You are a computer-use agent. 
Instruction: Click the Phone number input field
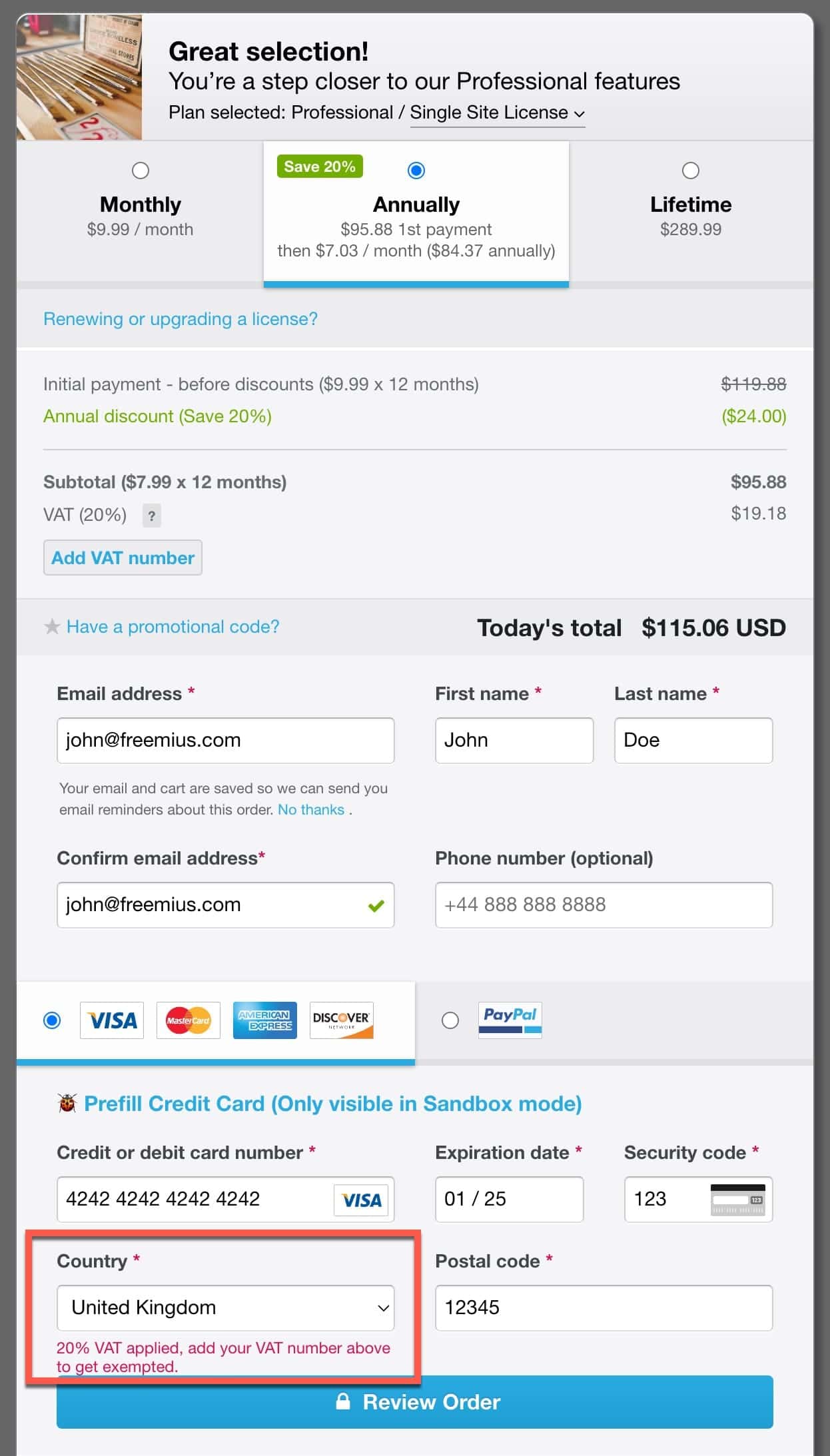[604, 905]
